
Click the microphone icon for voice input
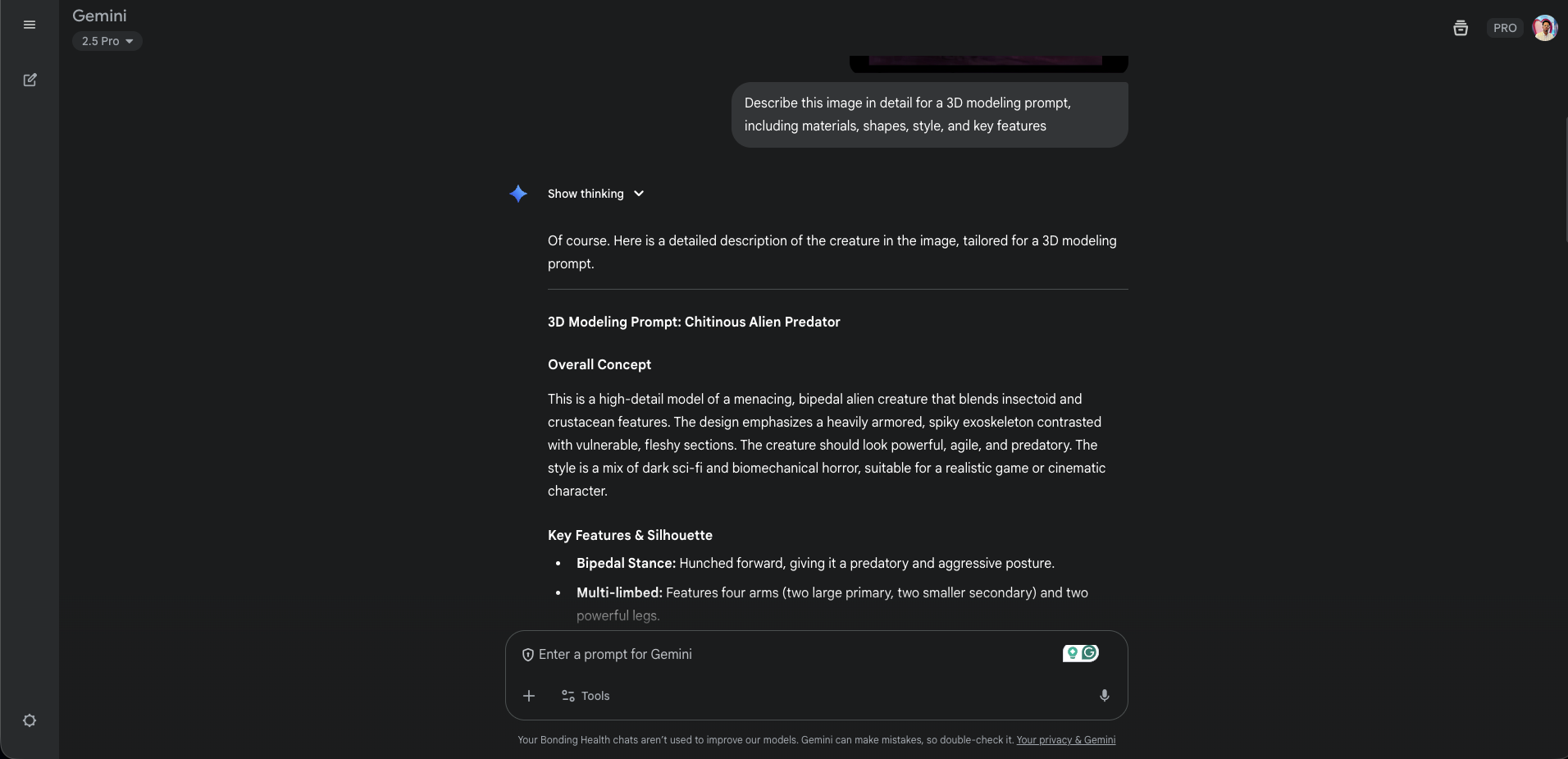[x=1105, y=696]
